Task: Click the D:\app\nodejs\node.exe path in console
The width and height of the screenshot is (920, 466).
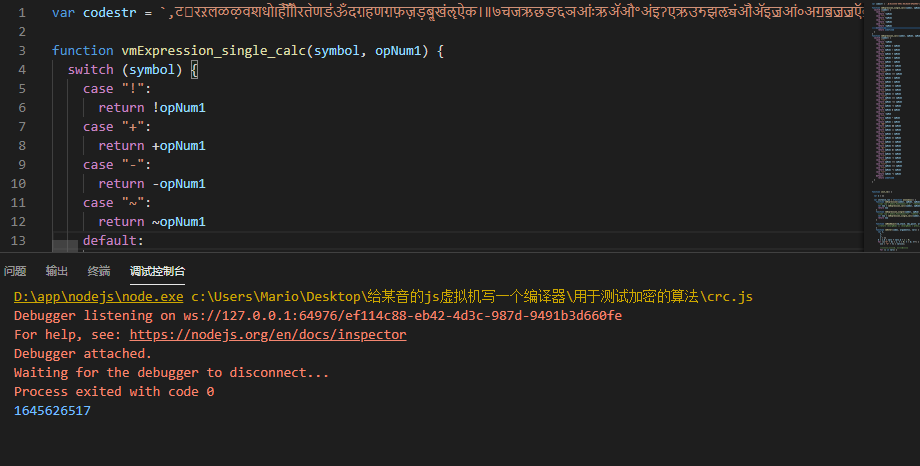Action: click(x=98, y=297)
